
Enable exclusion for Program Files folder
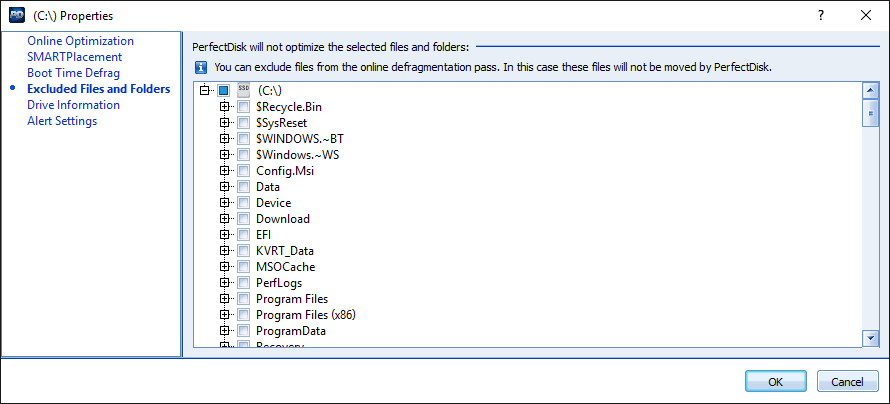coord(243,299)
